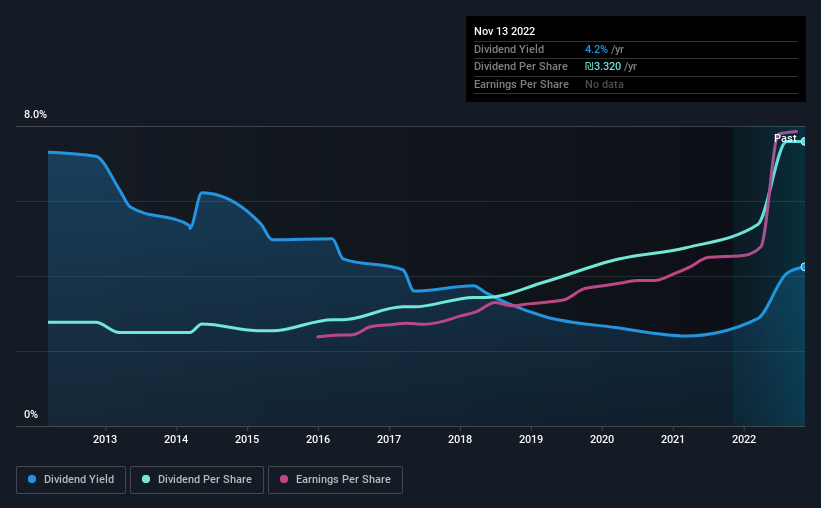Viewport: 821px width, 508px height.
Task: Click the blue Dividend Yield legend dot
Action: pyautogui.click(x=33, y=480)
